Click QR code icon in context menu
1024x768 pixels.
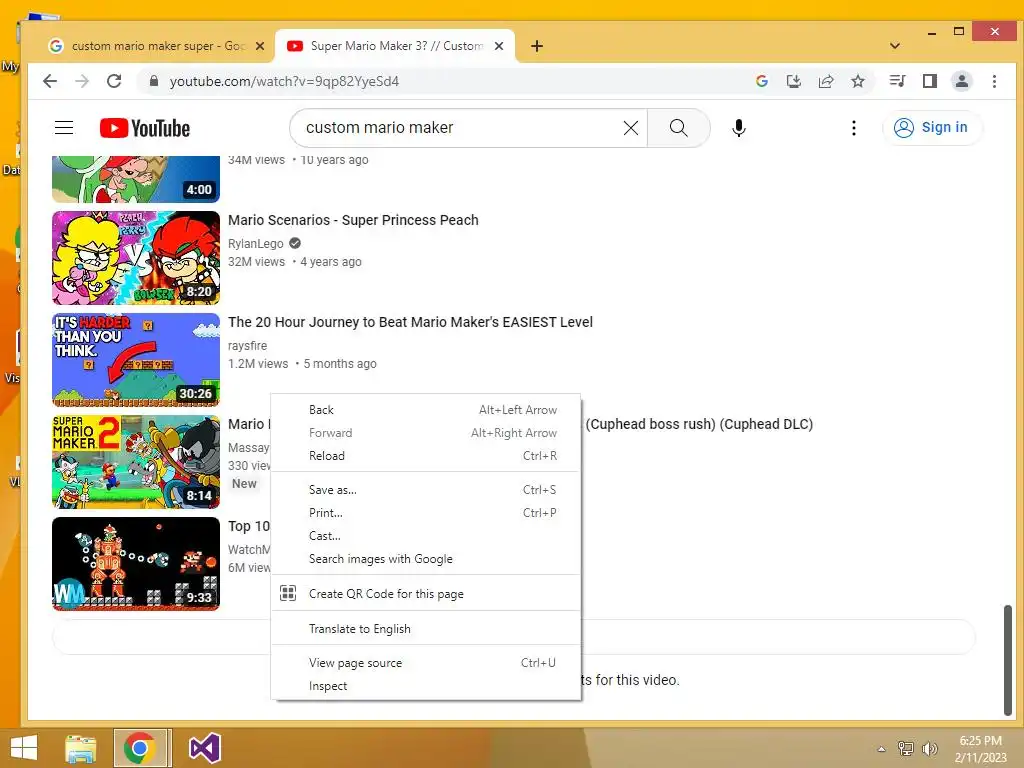pos(288,593)
